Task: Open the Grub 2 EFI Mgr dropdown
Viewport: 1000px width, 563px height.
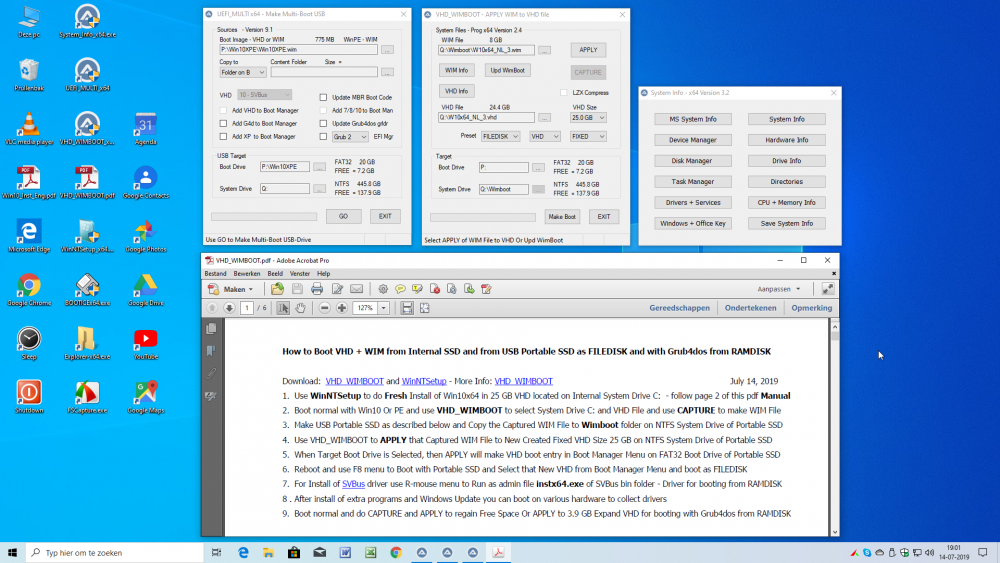Action: coord(350,136)
